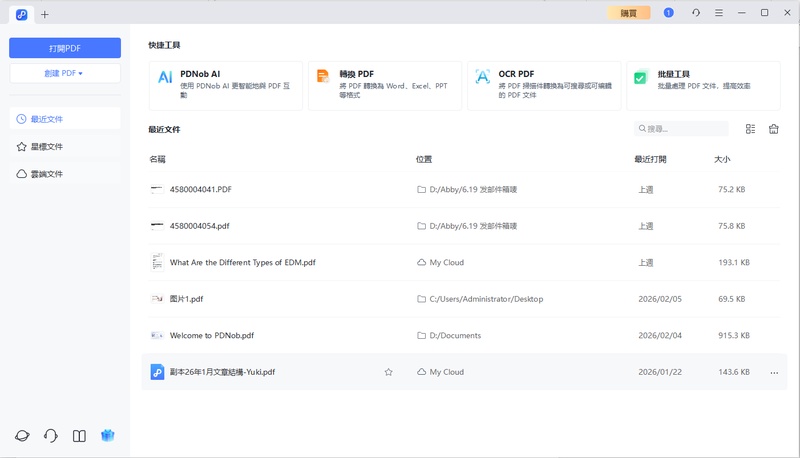This screenshot has width=800, height=458.
Task: Open What Are the Different Types of EDM.pdf
Action: [x=242, y=263]
